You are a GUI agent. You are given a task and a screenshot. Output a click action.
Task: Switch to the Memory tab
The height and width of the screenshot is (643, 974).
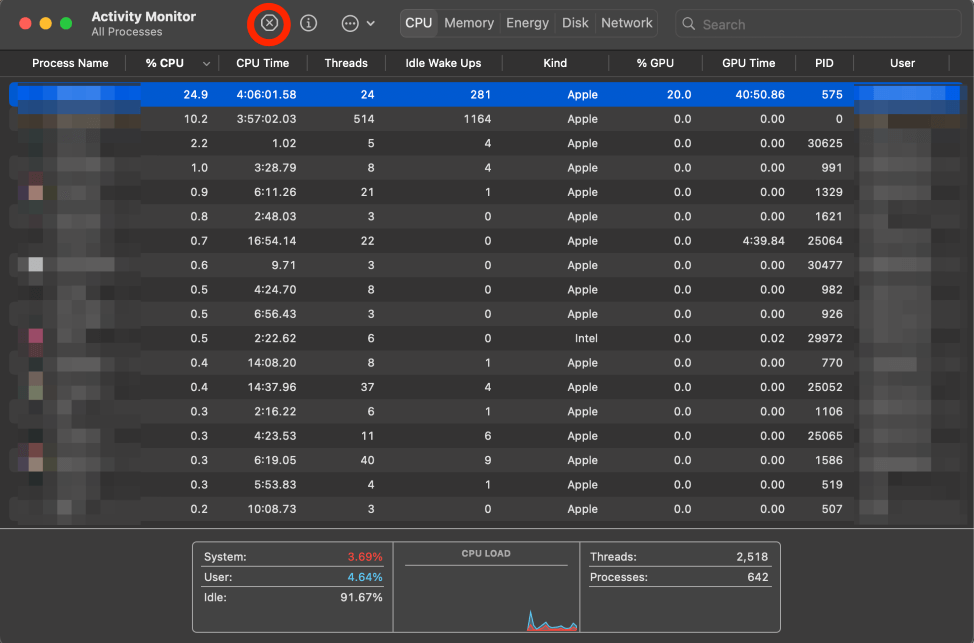(x=469, y=23)
